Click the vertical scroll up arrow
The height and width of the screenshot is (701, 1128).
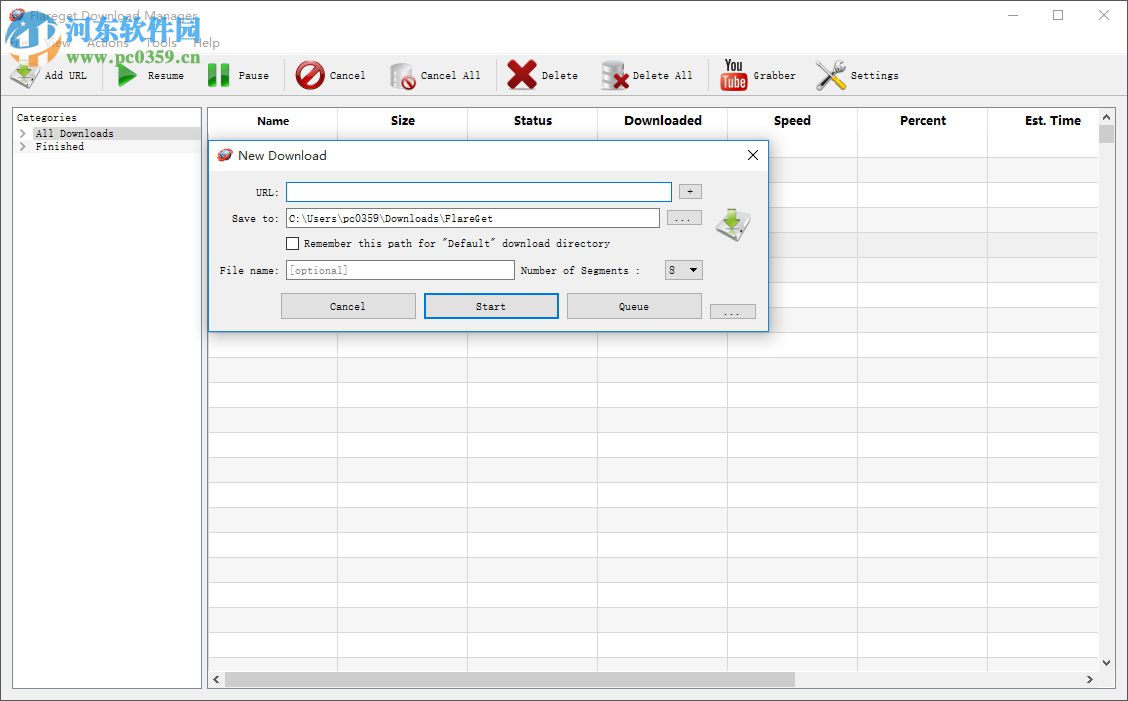click(x=1106, y=117)
